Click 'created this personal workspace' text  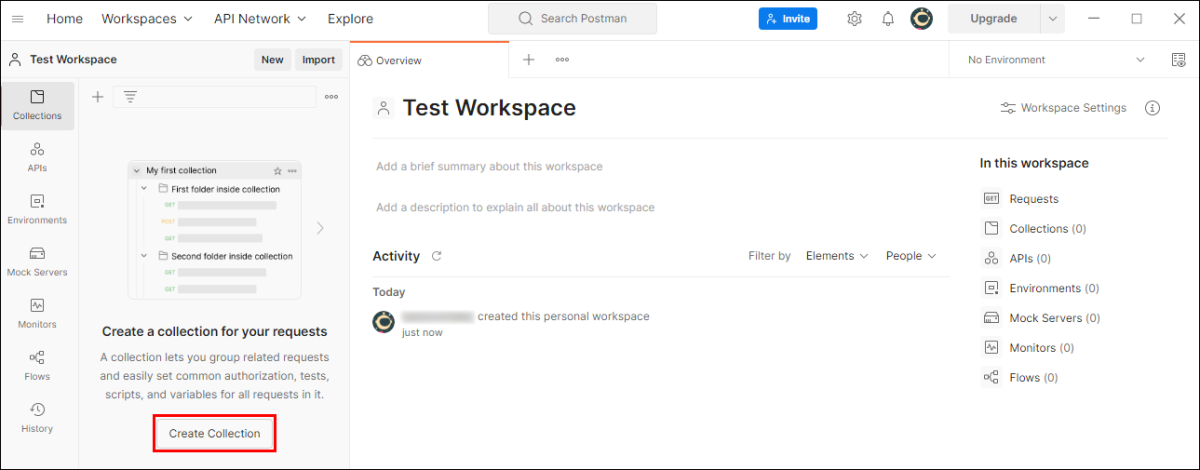pyautogui.click(x=563, y=316)
